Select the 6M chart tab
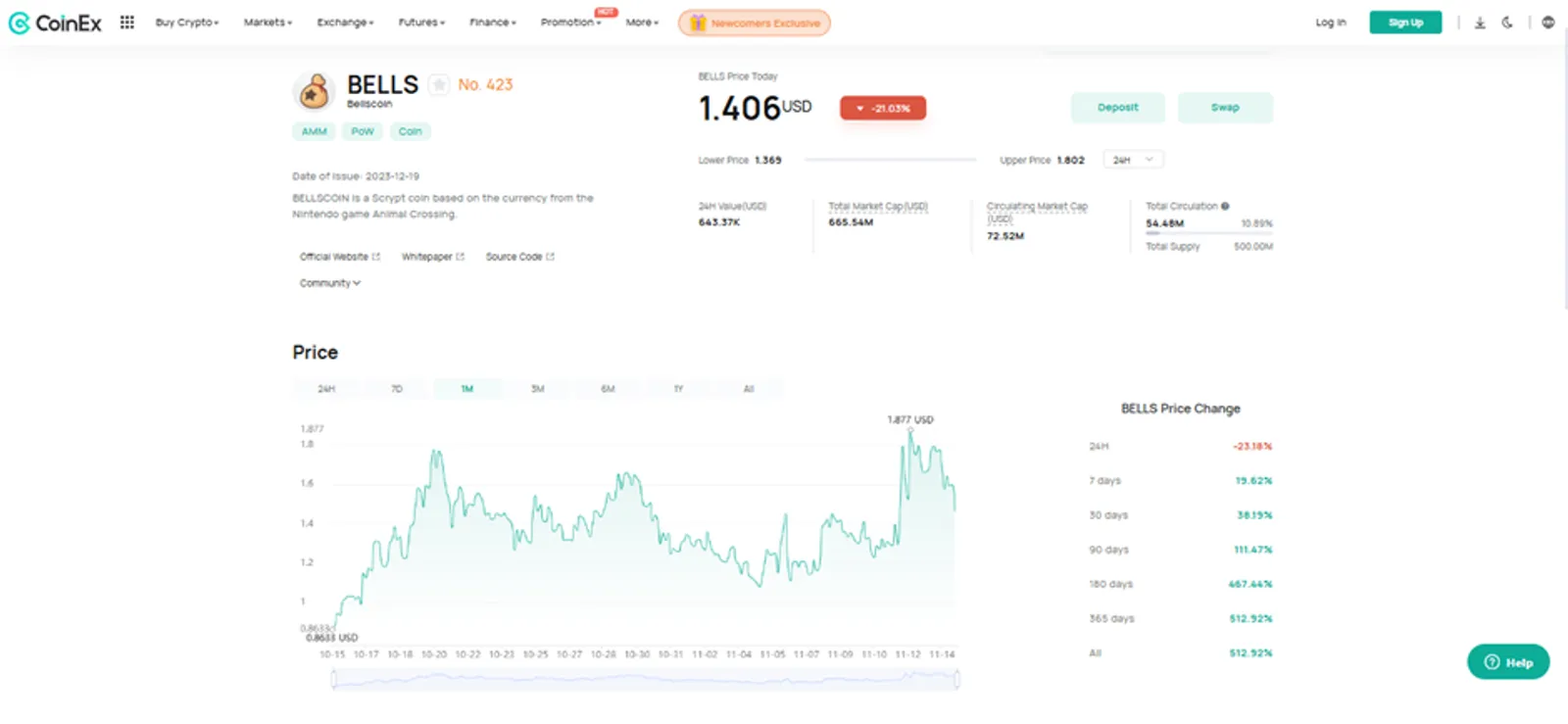 [608, 389]
